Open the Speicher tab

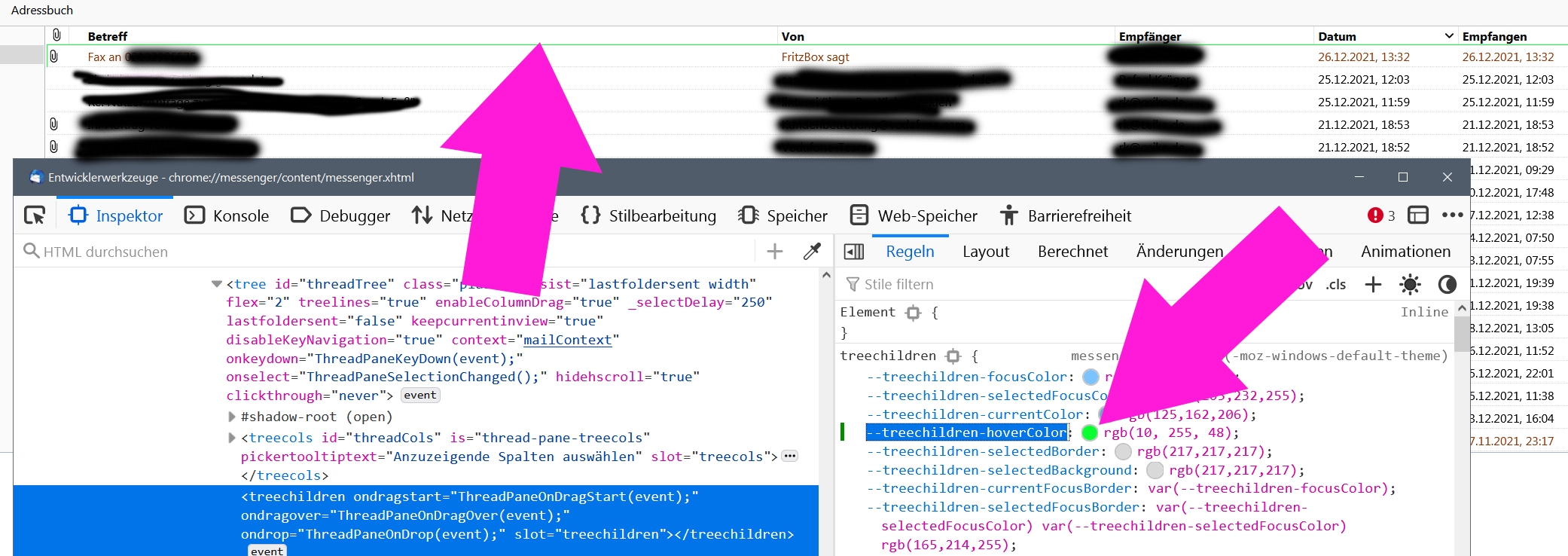click(783, 216)
